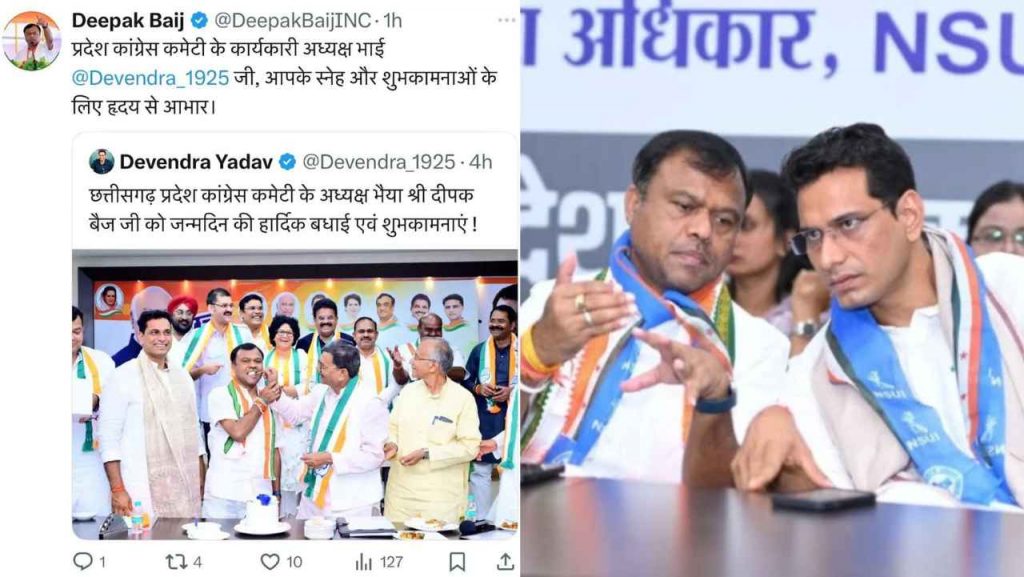The image size is (1024, 577).
Task: Click the Devendra Yadav display name
Action: (196, 162)
